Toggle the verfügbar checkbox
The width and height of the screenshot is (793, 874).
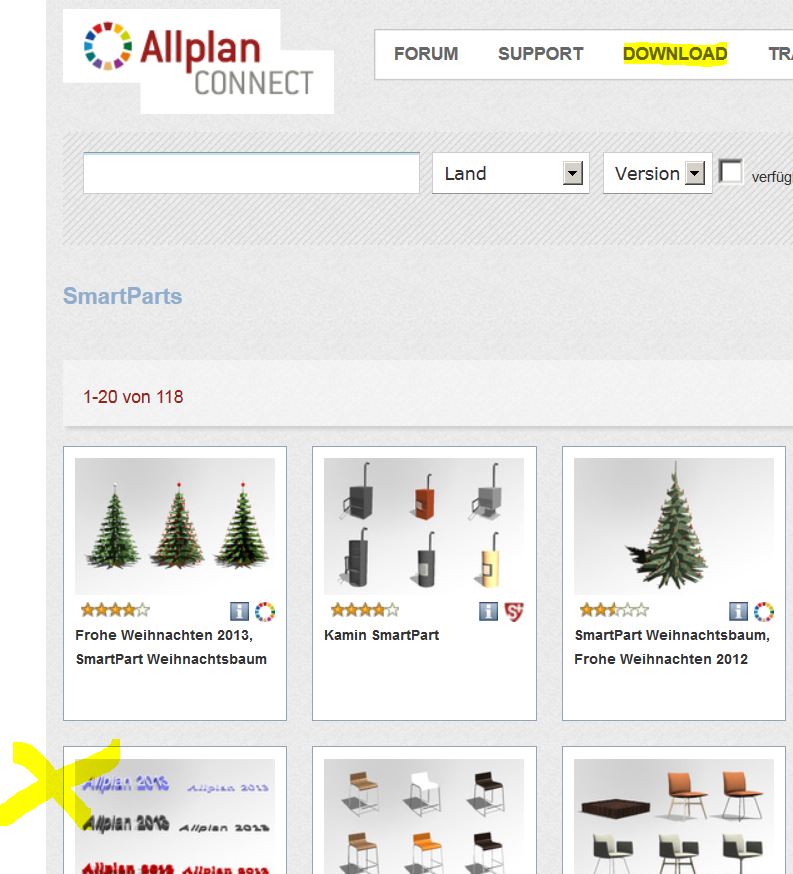731,171
